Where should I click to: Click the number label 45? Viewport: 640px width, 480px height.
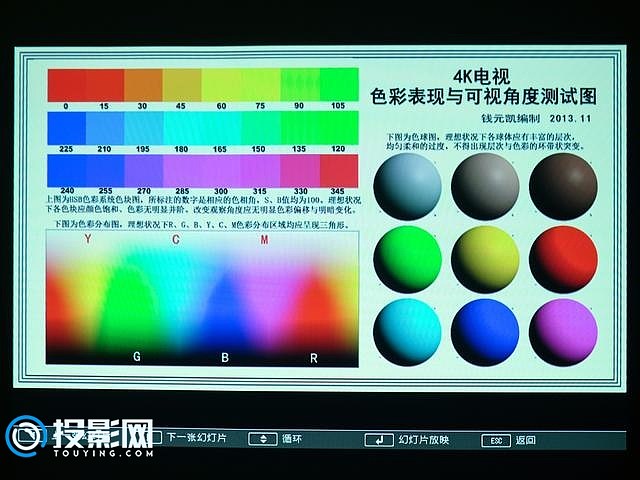click(181, 106)
